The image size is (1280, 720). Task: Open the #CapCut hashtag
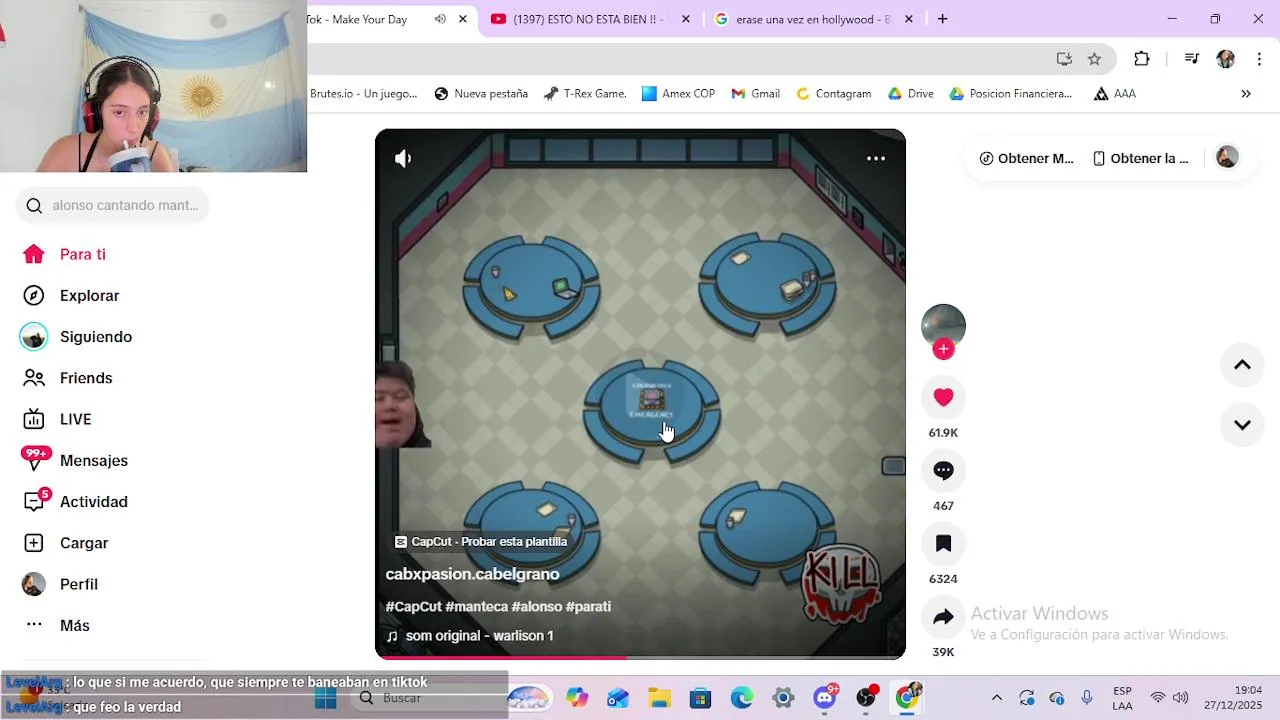413,606
